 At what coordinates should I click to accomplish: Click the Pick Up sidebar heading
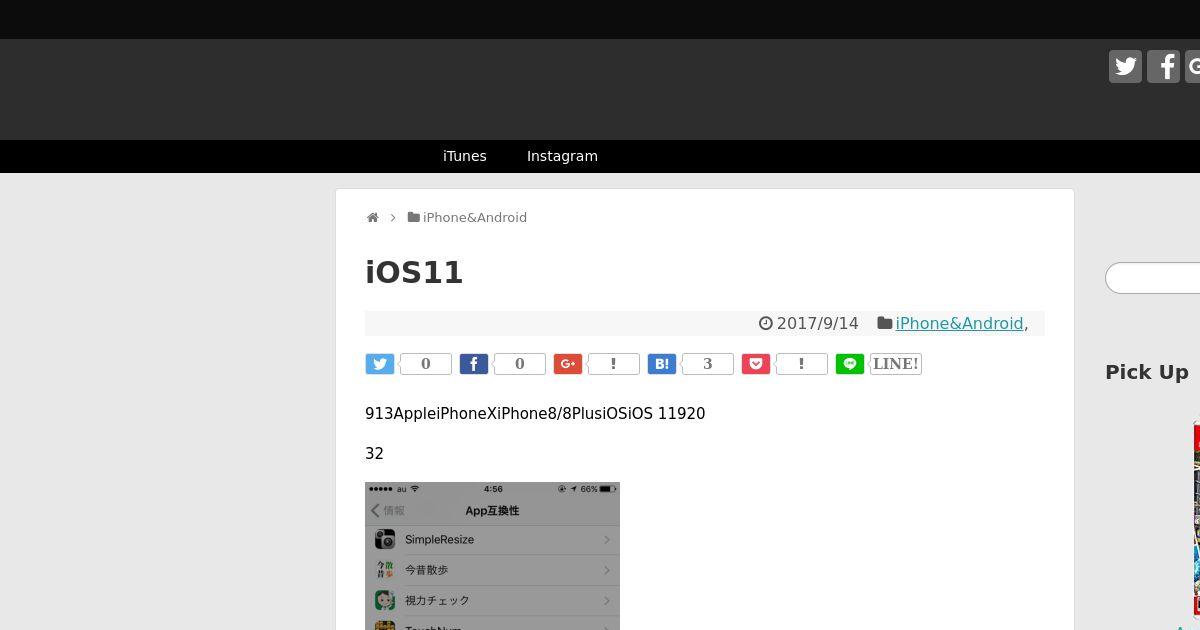pyautogui.click(x=1147, y=372)
